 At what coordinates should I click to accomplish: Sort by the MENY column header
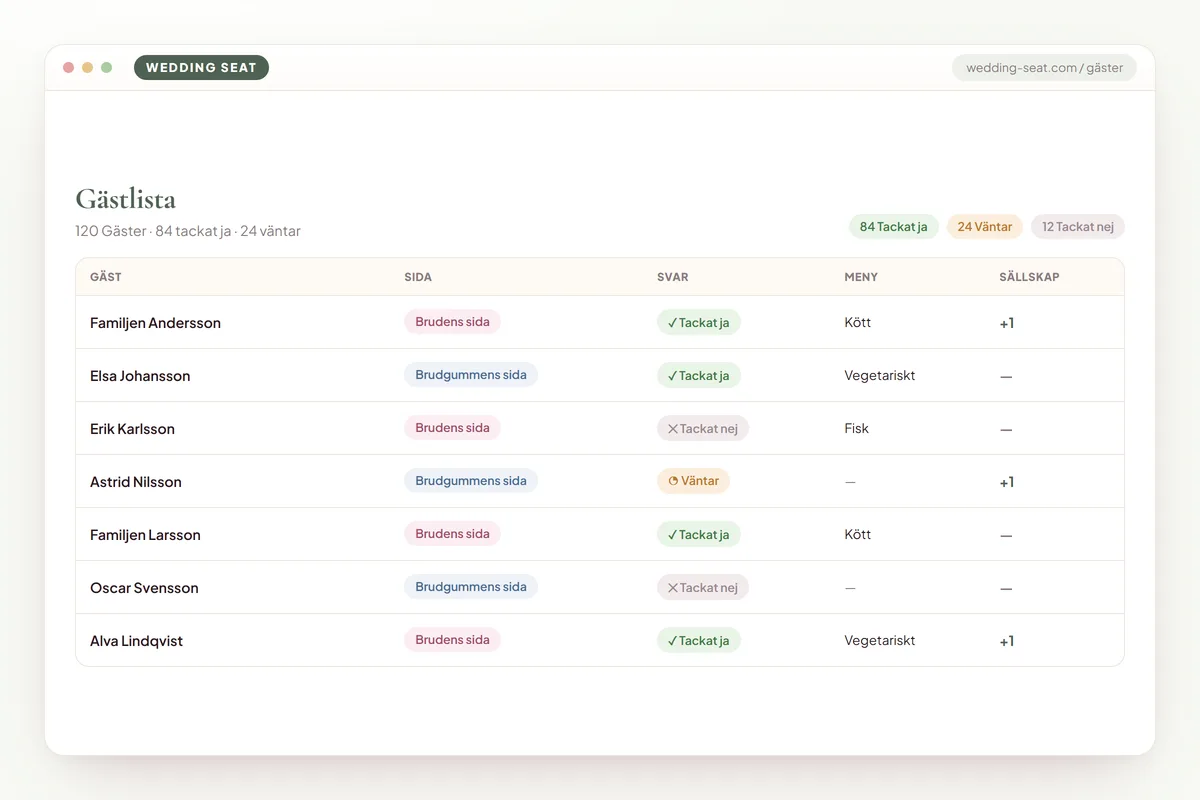861,277
